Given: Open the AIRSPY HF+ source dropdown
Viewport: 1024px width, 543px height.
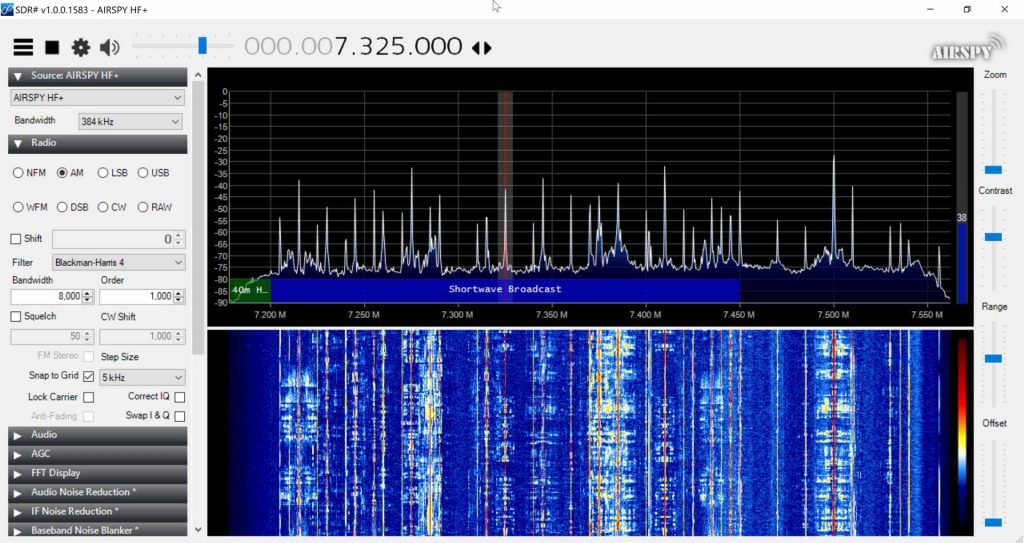Looking at the screenshot, I should tap(97, 97).
